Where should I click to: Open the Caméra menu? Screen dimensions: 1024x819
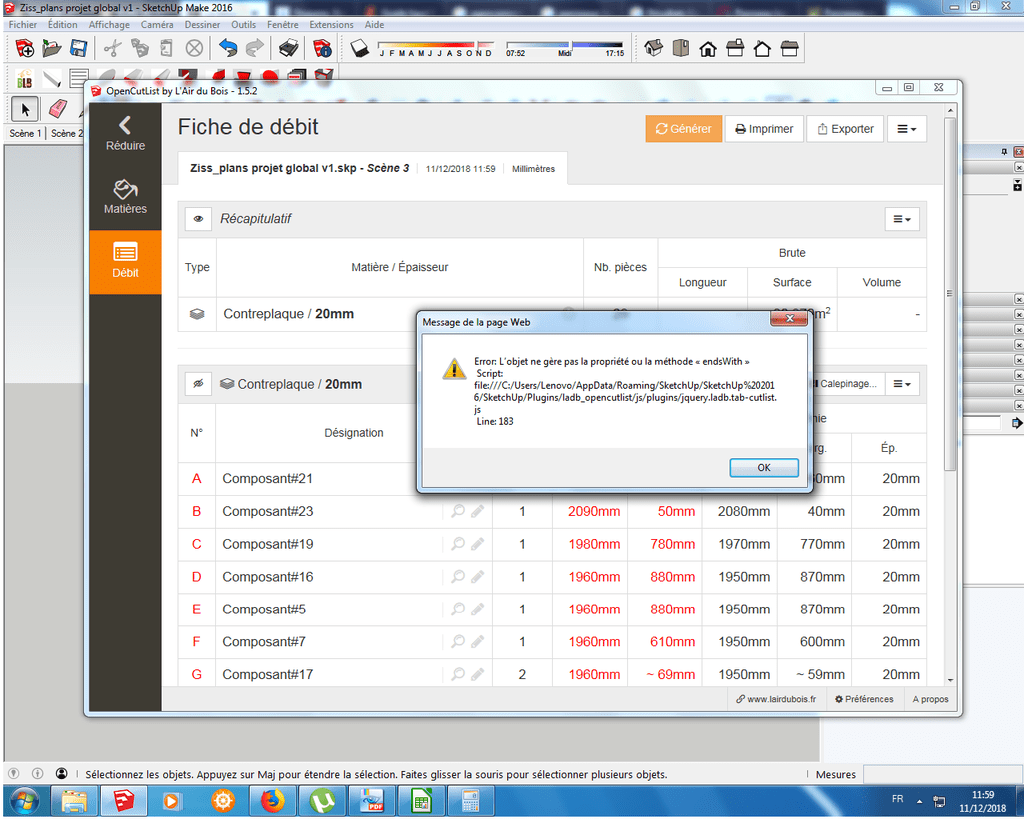(x=157, y=25)
